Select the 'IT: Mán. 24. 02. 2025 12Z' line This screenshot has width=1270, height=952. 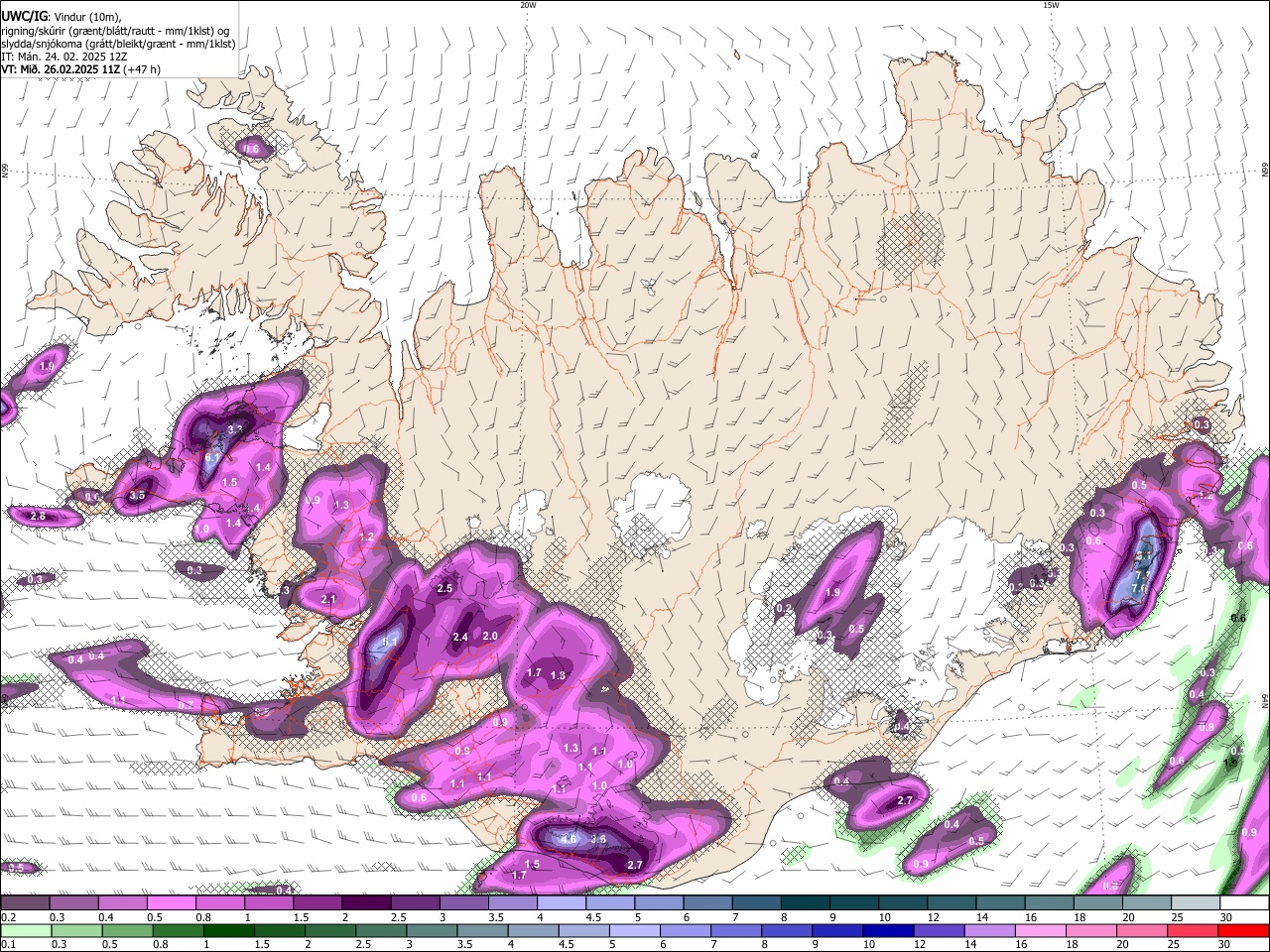[x=64, y=57]
